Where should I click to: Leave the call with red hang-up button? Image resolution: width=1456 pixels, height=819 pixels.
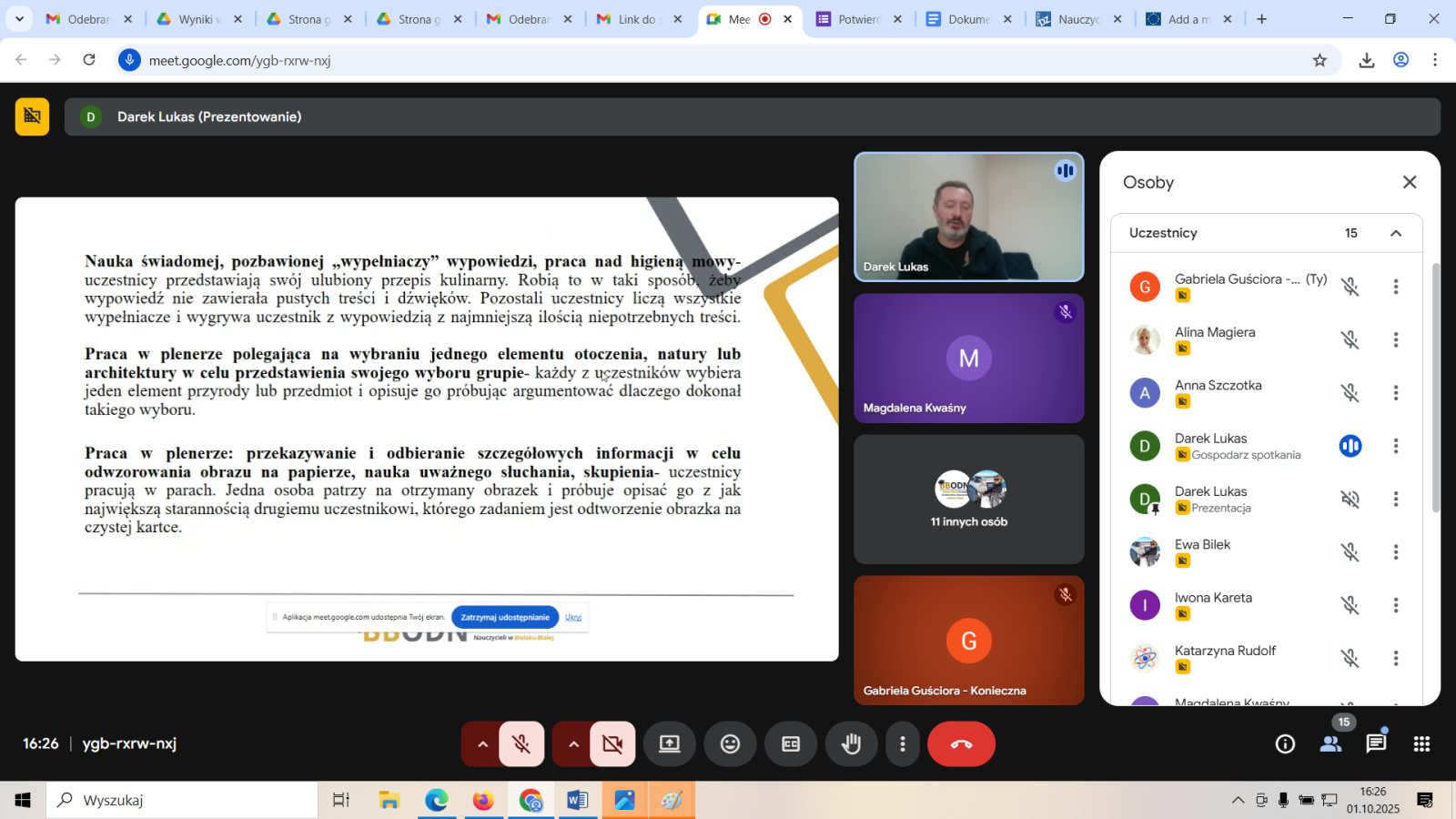[961, 744]
